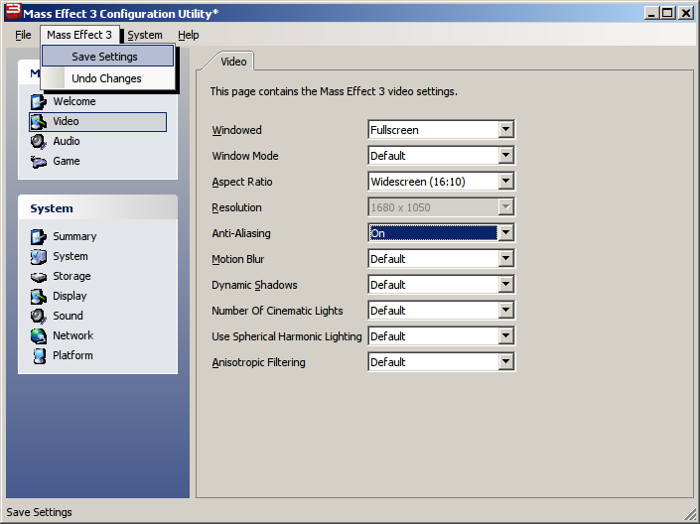700x524 pixels.
Task: Click the Storage drive icon
Action: coord(38,277)
